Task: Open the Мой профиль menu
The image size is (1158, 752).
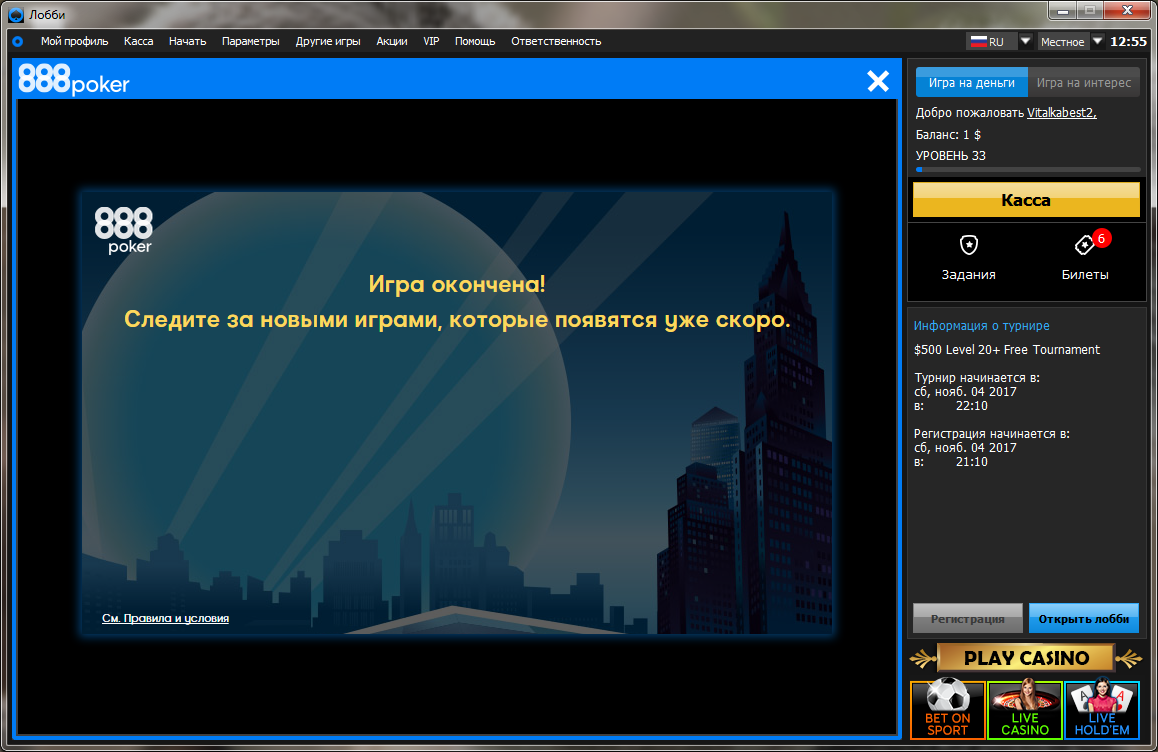Action: tap(74, 41)
